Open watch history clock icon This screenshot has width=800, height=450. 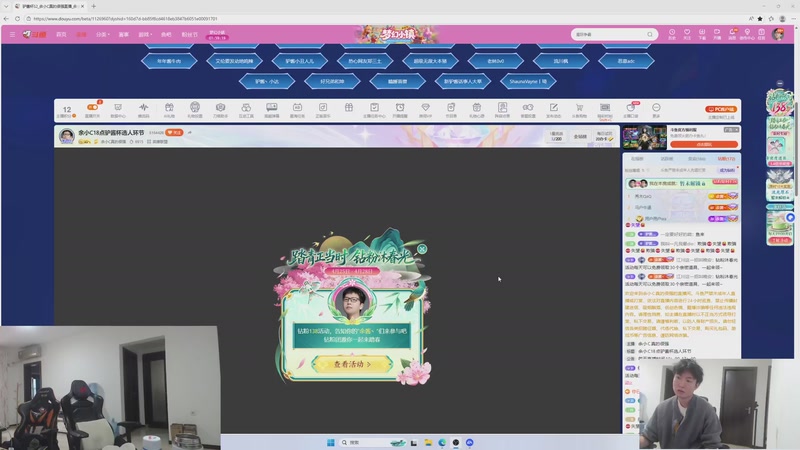point(672,34)
